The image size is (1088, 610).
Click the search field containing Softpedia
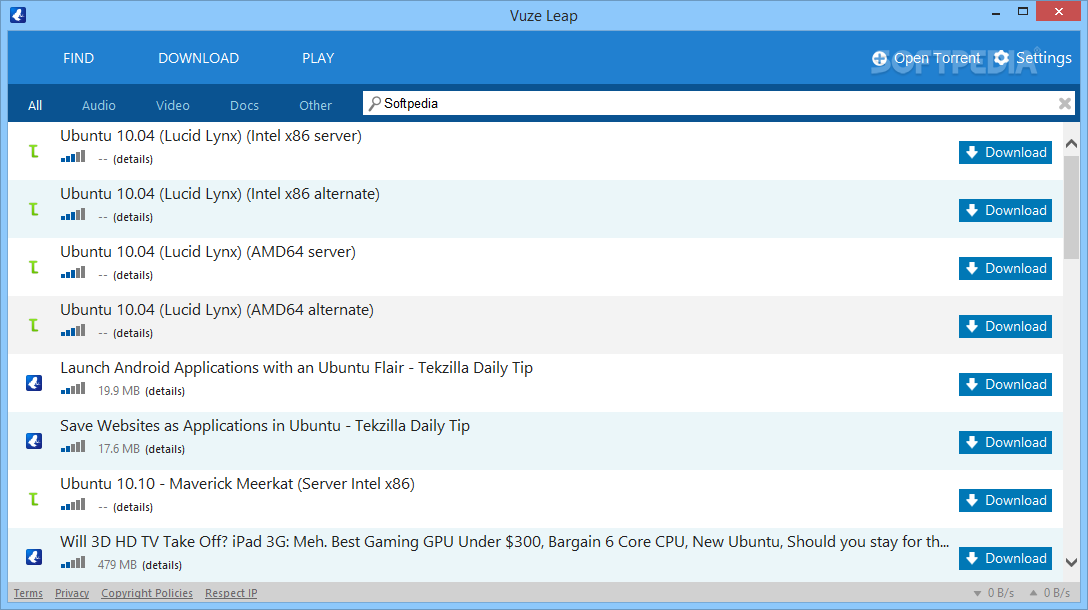click(719, 103)
